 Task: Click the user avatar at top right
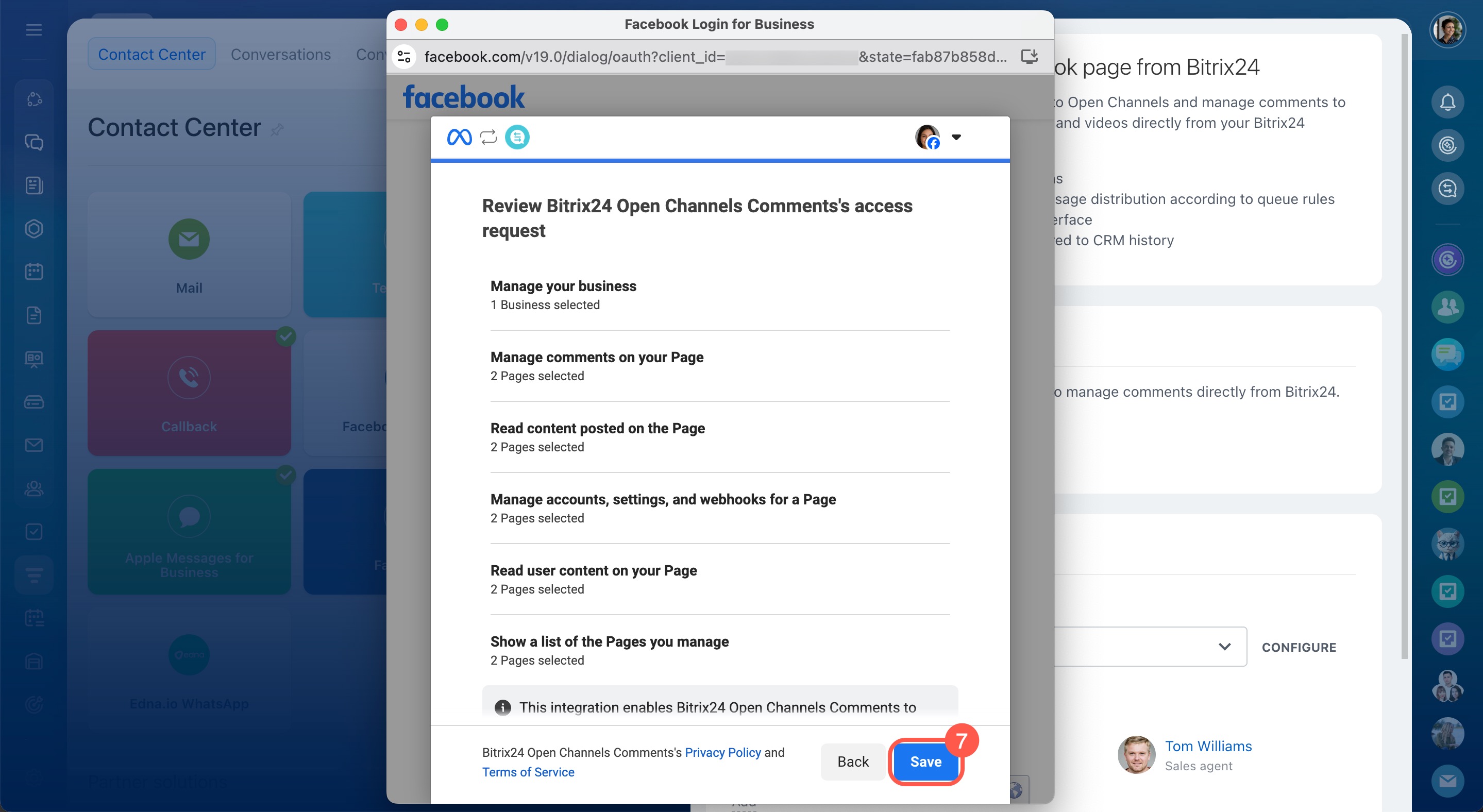(x=1447, y=30)
